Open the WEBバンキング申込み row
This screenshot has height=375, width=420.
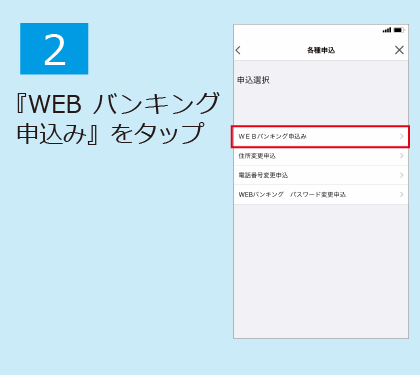pyautogui.click(x=321, y=136)
